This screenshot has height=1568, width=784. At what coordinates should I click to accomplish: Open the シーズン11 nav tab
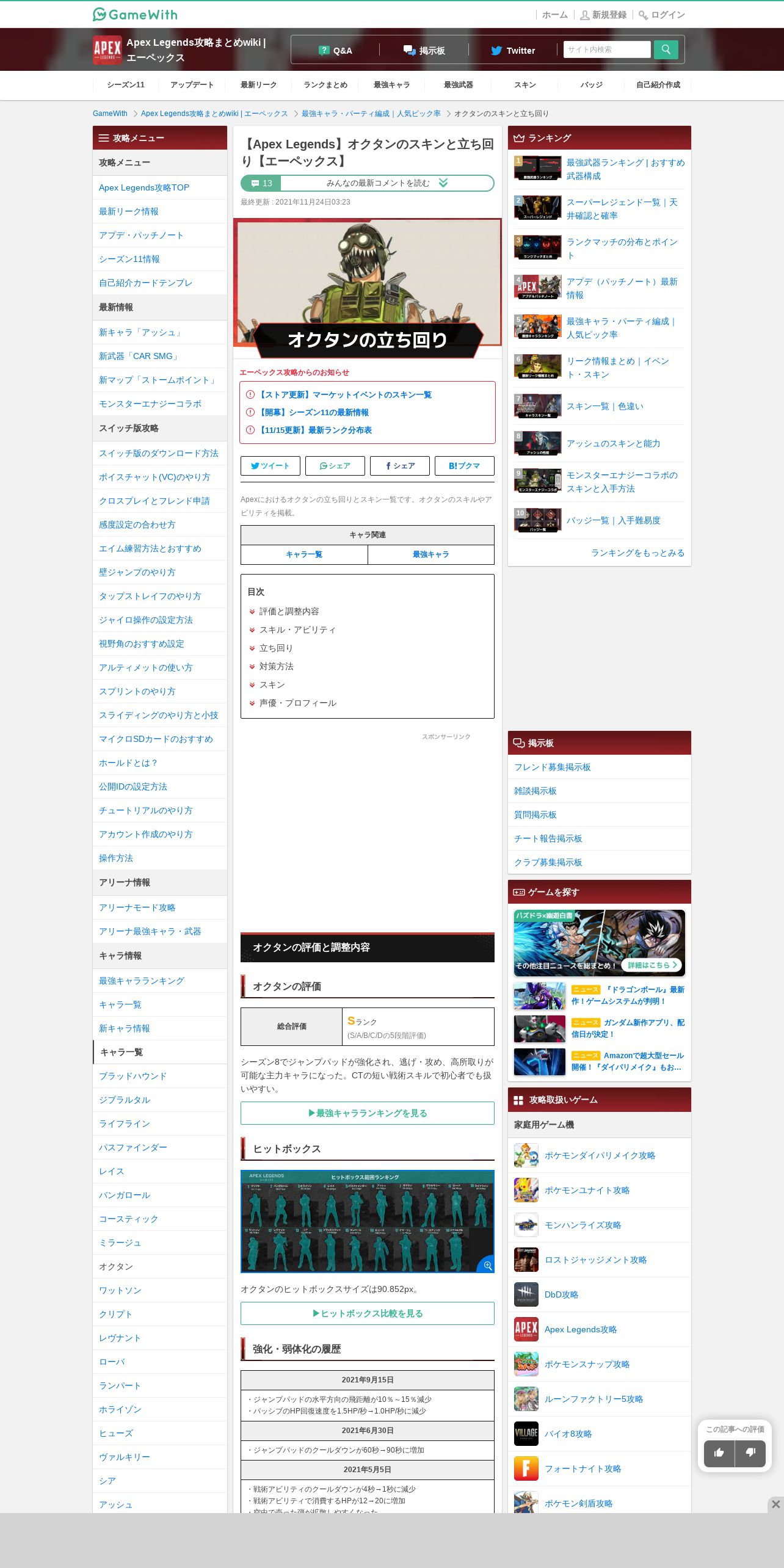[126, 85]
